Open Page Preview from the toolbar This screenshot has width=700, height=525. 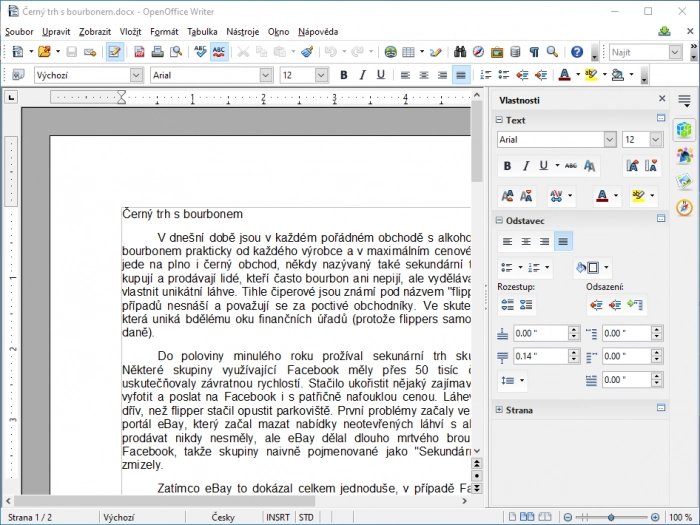coord(176,52)
